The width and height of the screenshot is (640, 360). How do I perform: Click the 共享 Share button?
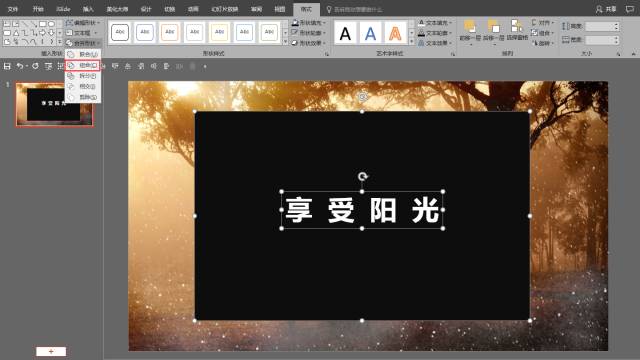coord(607,9)
